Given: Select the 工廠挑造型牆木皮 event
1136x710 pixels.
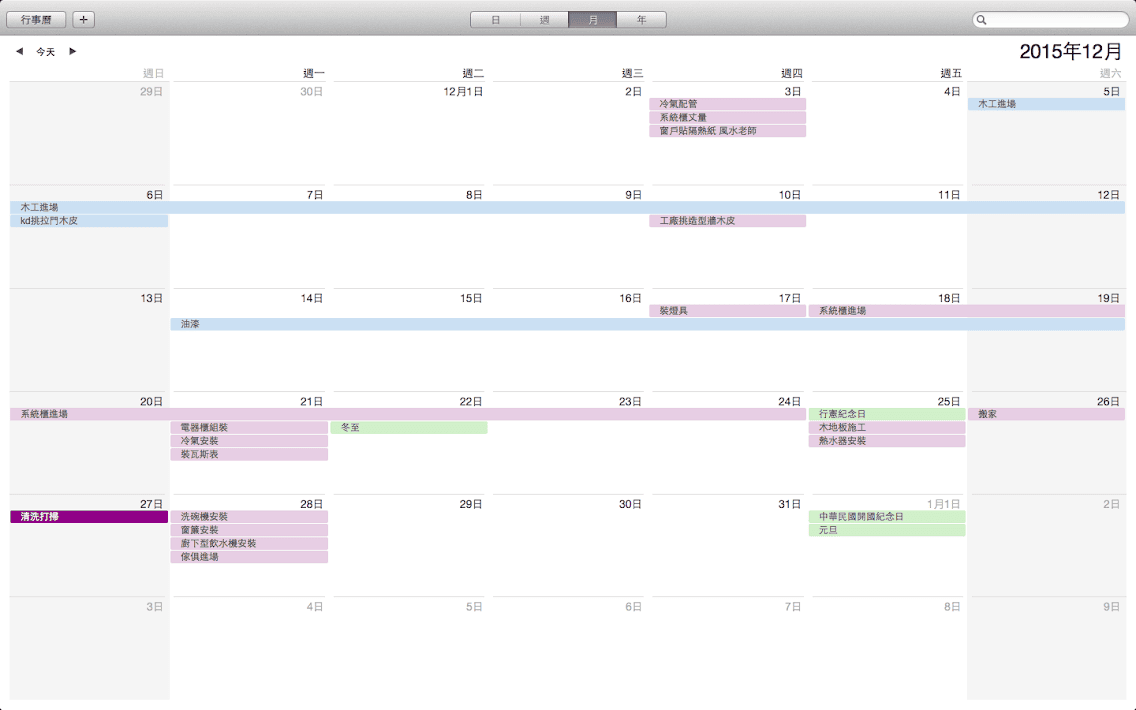Looking at the screenshot, I should tap(727, 221).
